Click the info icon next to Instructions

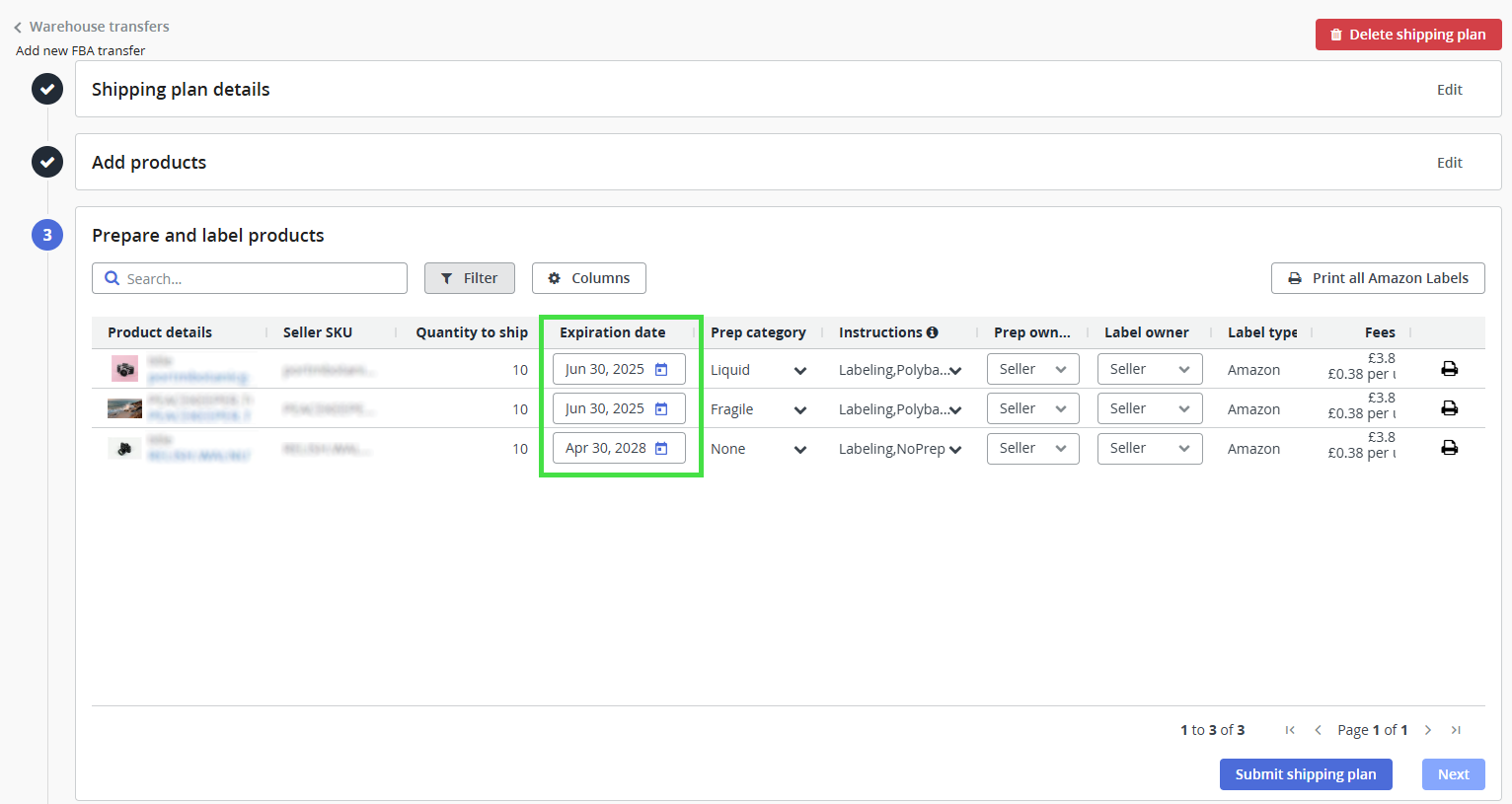click(932, 332)
